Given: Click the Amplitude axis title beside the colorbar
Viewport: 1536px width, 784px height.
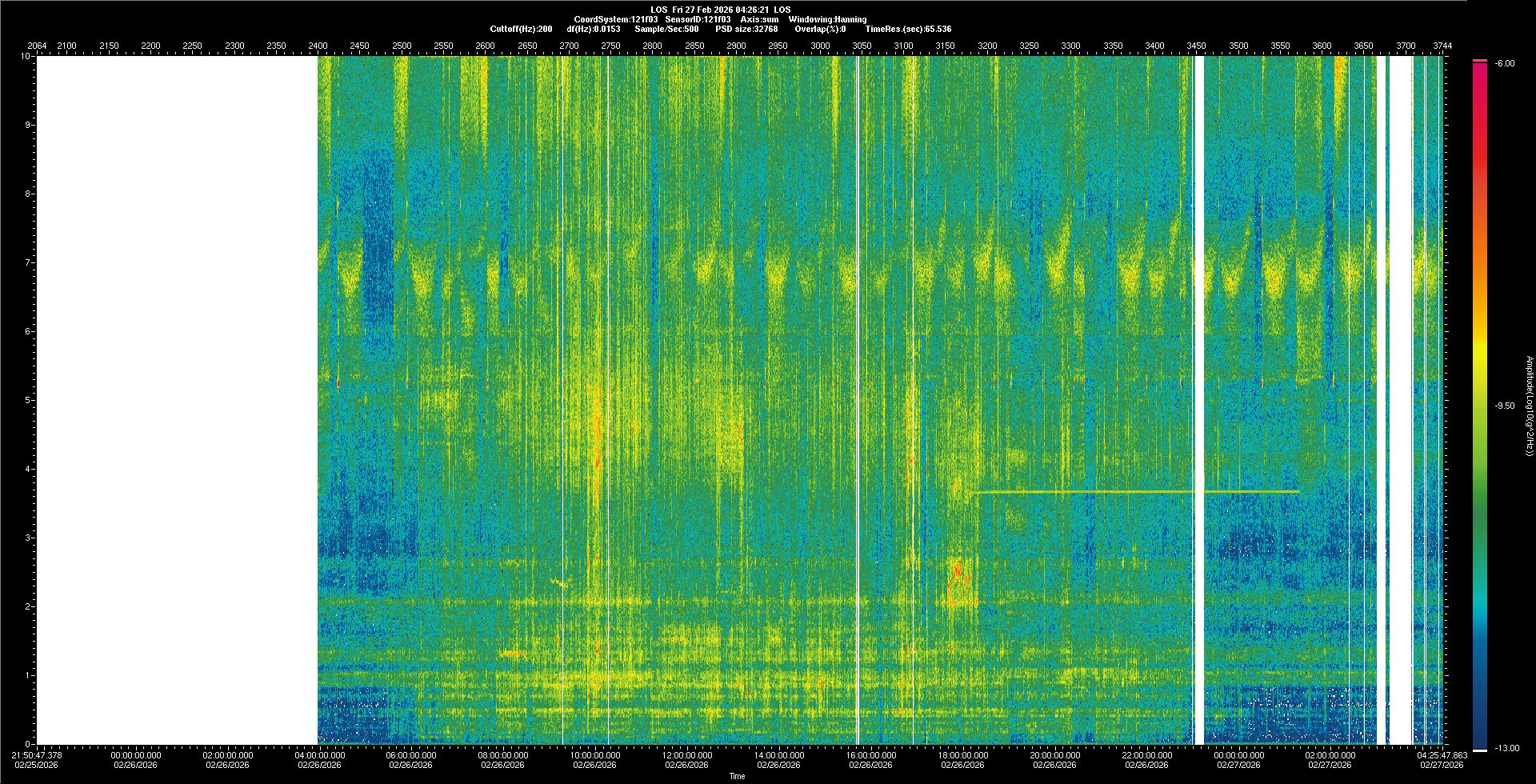Looking at the screenshot, I should coord(1529,406).
